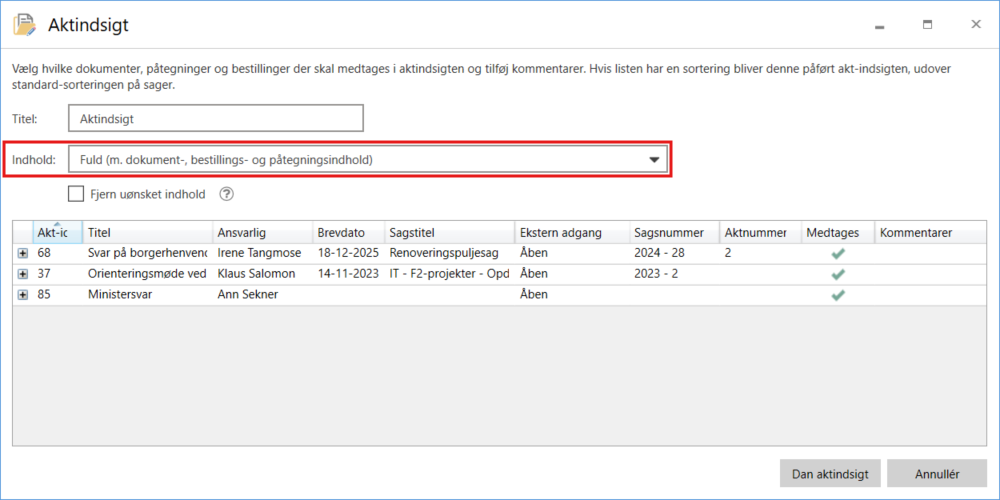Screen dimensions: 1000x500
Task: Sort by the Sagstitel column header
Action: point(450,233)
